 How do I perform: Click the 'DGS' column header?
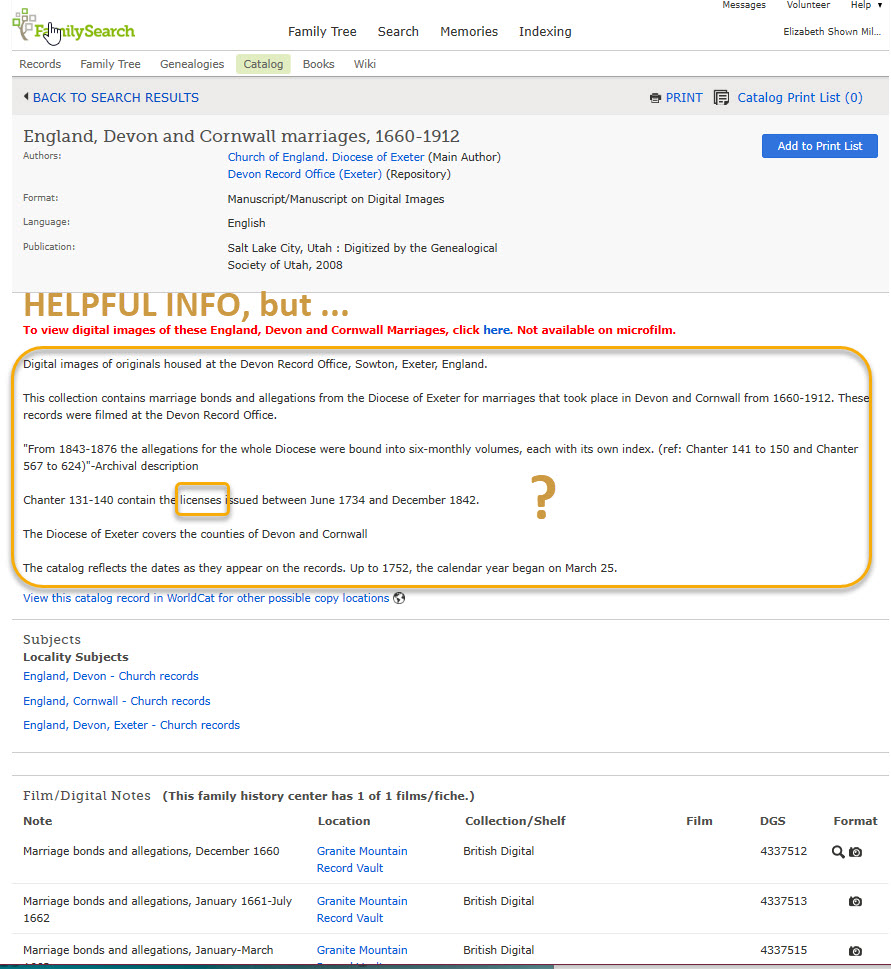(772, 821)
